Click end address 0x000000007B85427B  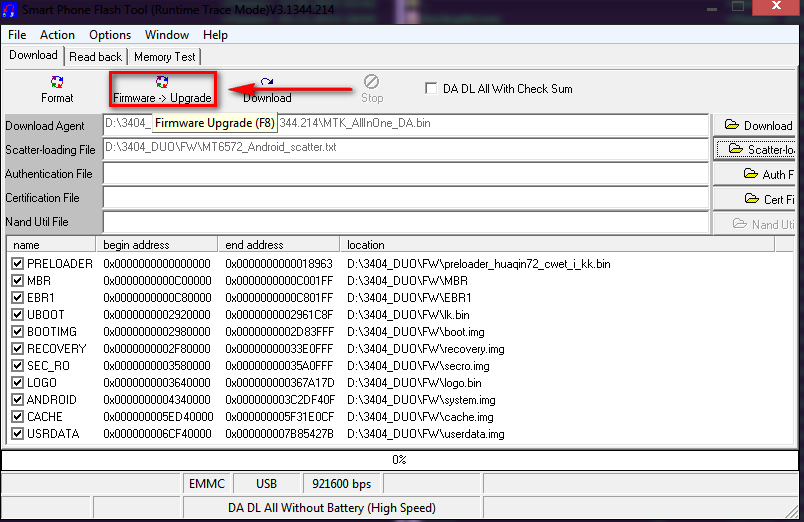click(279, 434)
